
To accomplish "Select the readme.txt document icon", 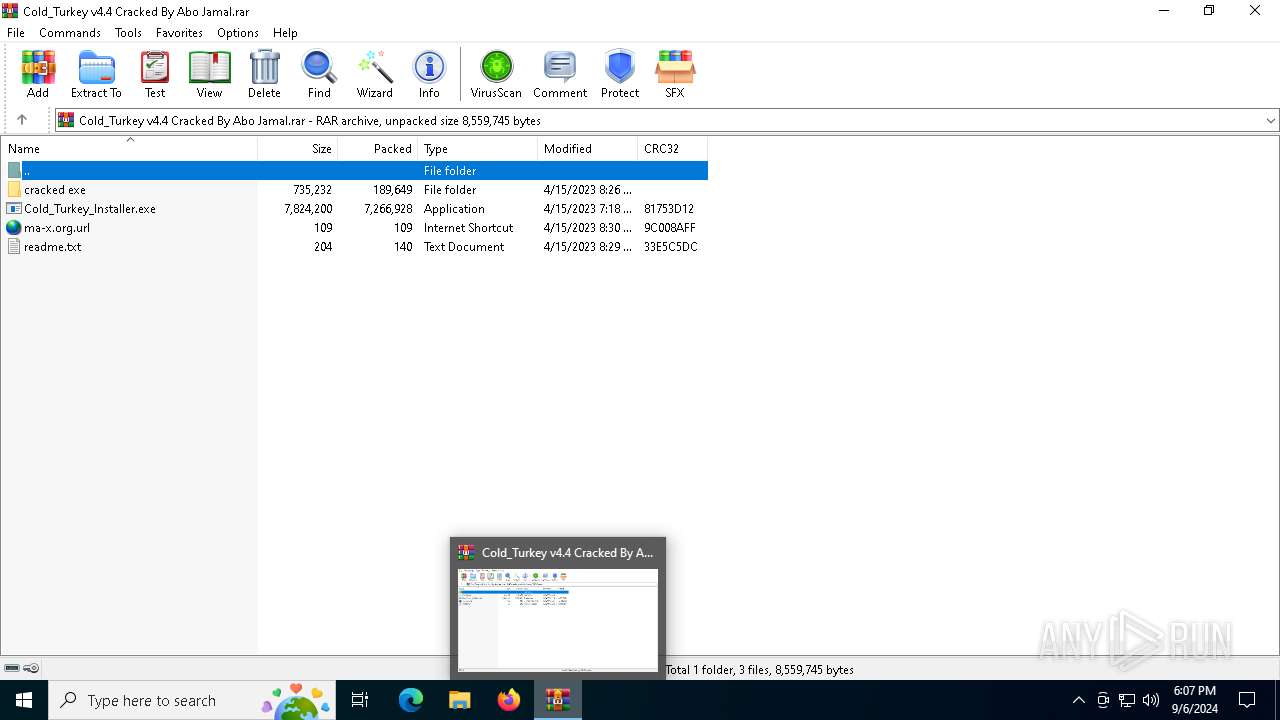I will click(14, 246).
